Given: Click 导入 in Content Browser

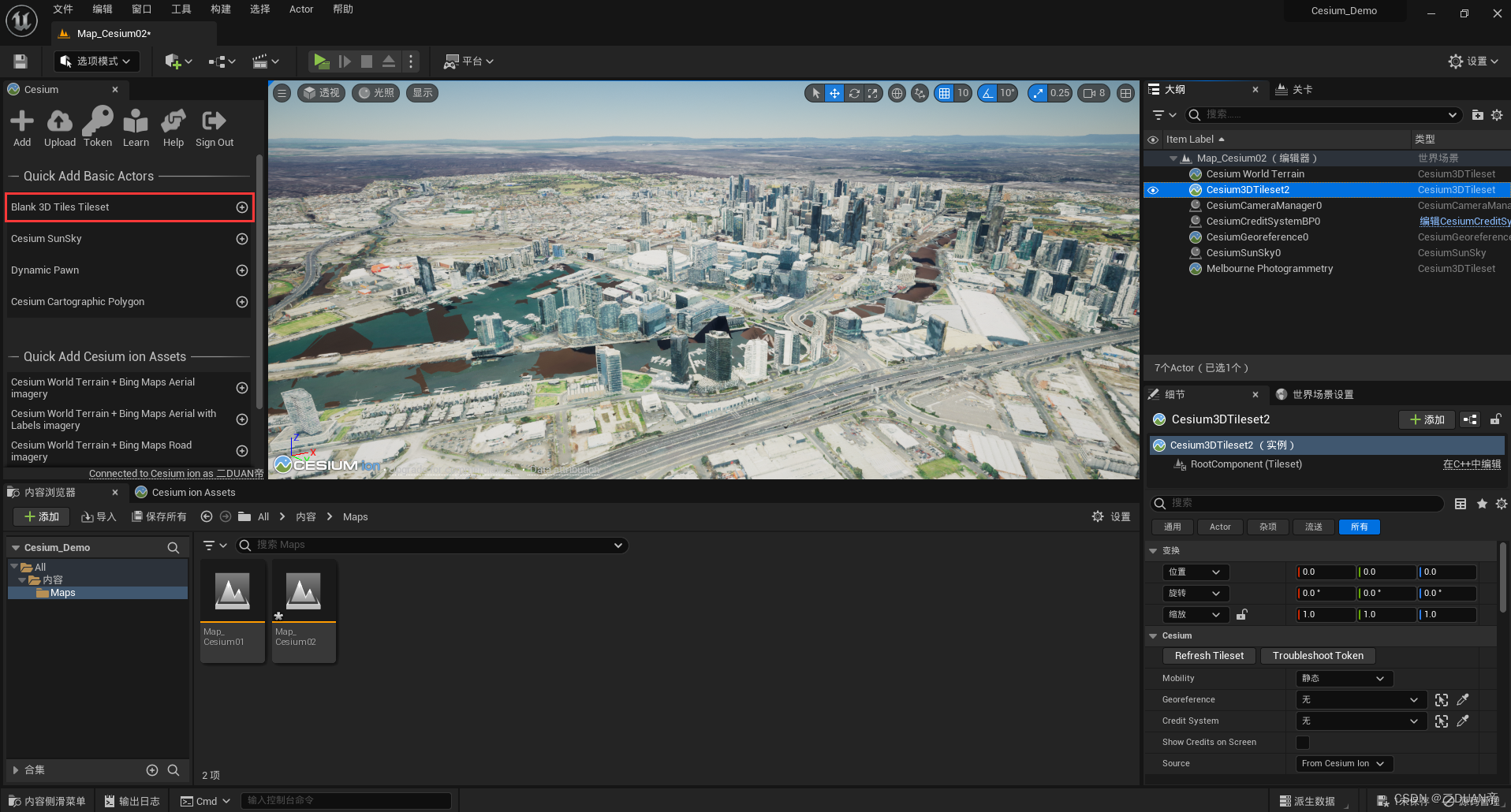Looking at the screenshot, I should (99, 517).
